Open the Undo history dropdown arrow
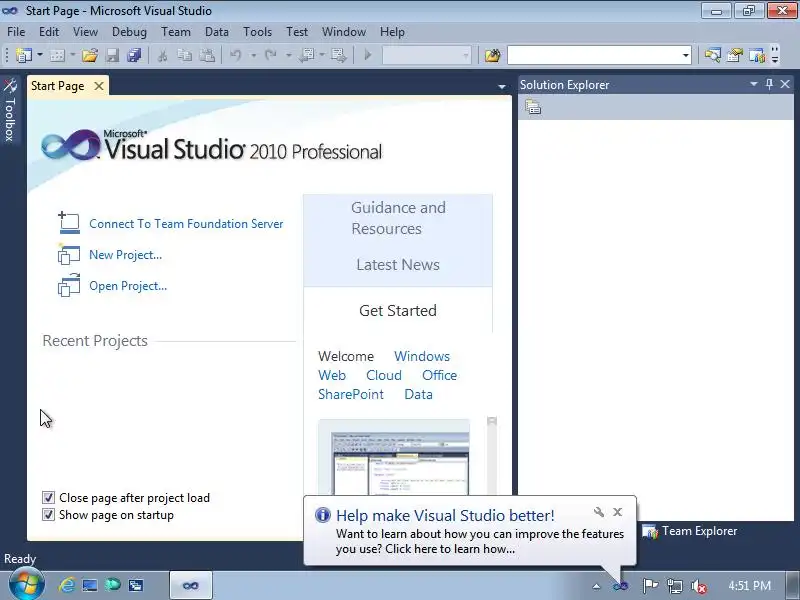 253,55
